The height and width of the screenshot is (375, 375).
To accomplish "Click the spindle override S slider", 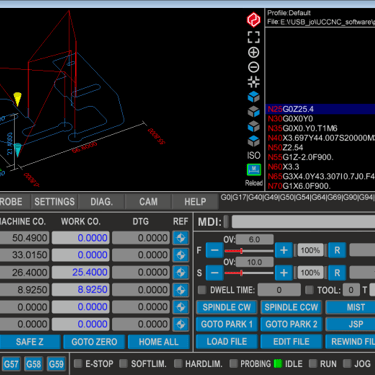I will 249,273.
